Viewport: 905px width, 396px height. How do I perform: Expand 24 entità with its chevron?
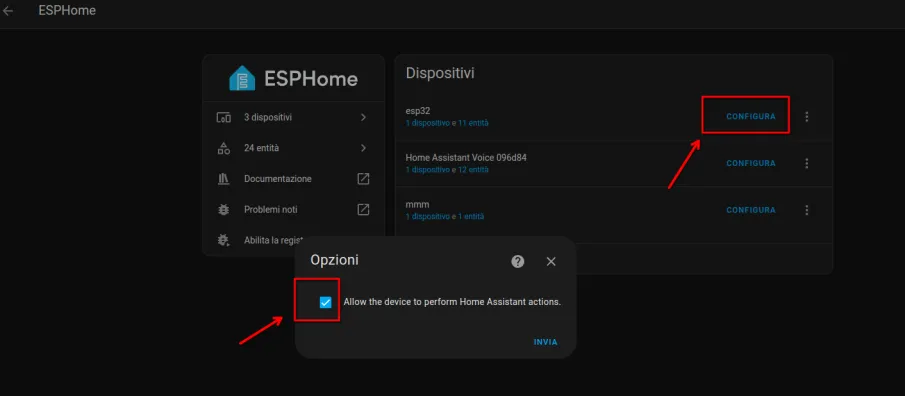click(363, 148)
